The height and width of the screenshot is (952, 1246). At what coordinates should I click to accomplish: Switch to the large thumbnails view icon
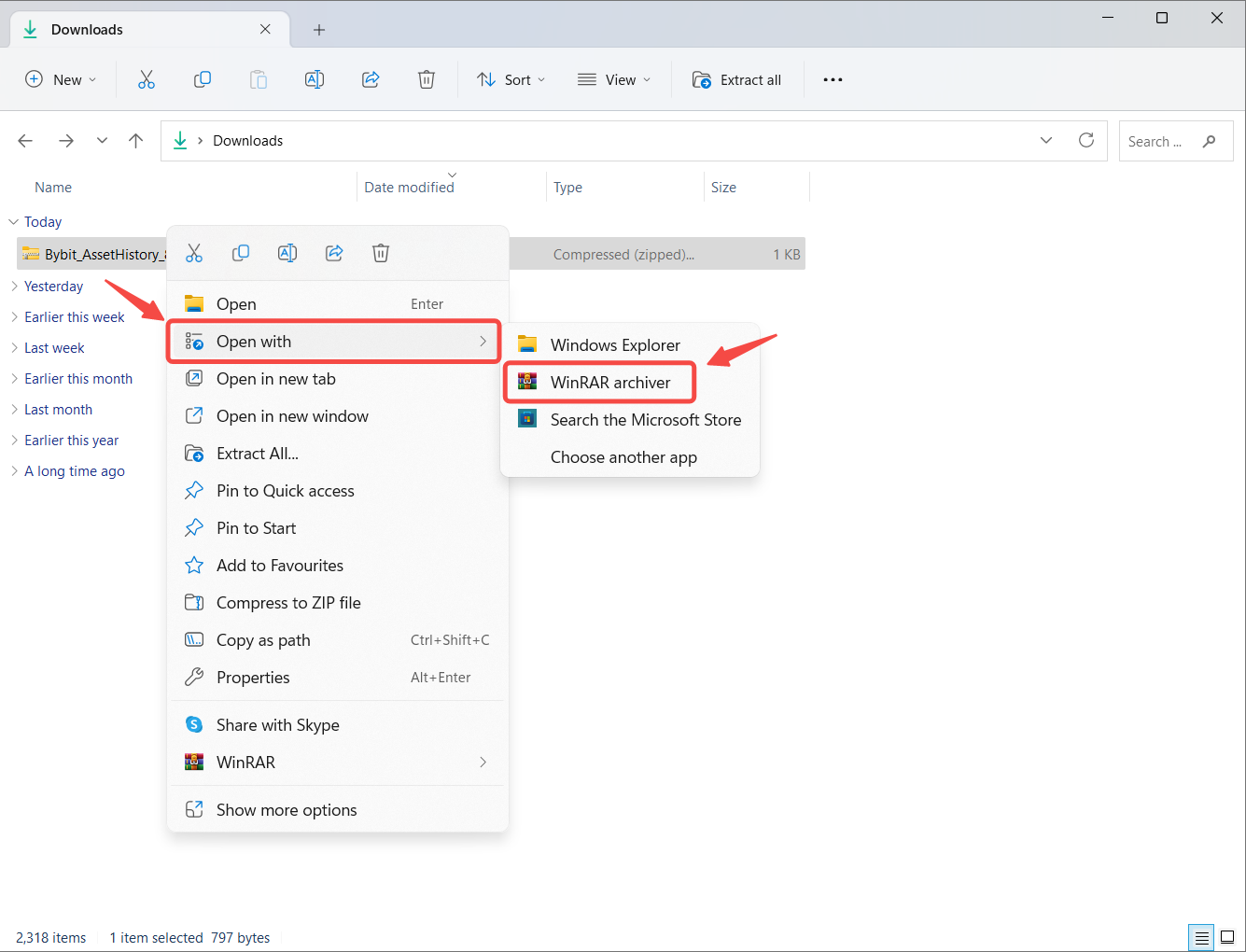[x=1227, y=937]
